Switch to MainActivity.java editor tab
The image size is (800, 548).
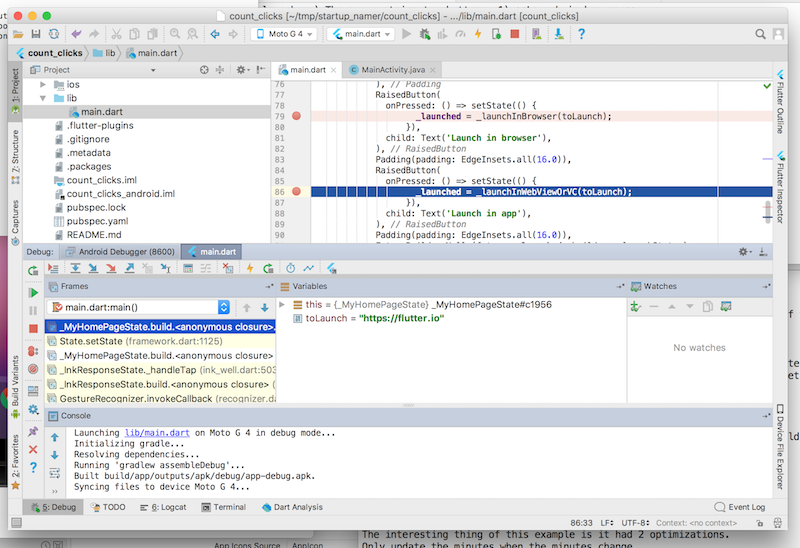(x=393, y=70)
